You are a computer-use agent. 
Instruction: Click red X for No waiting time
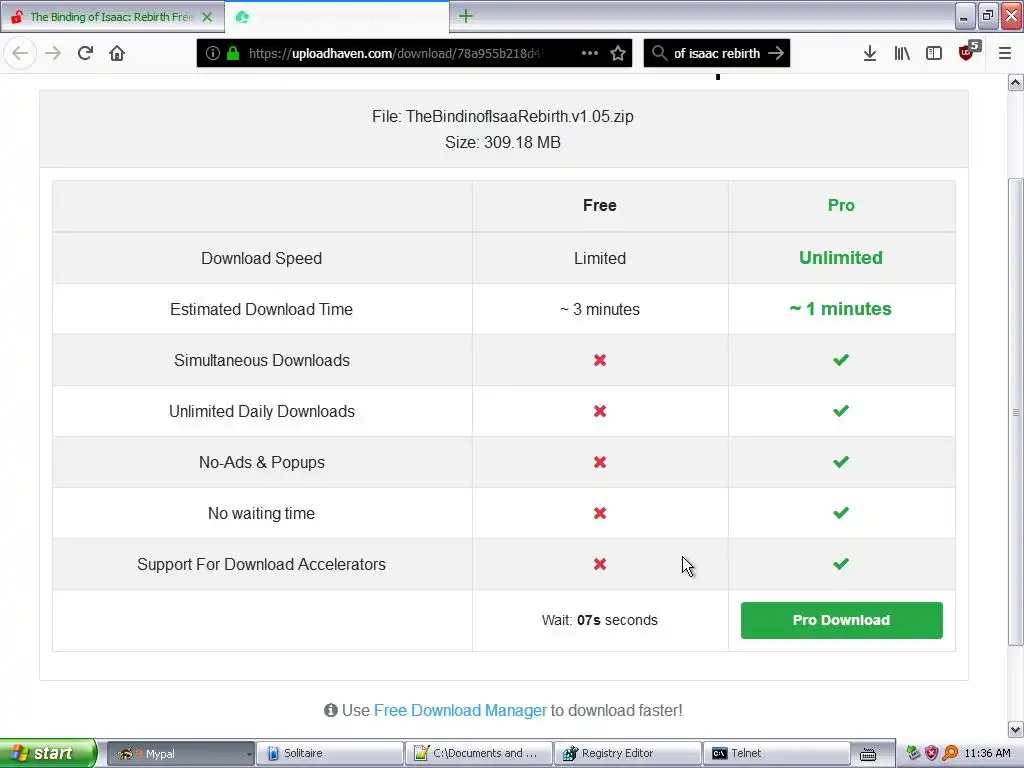pos(600,513)
